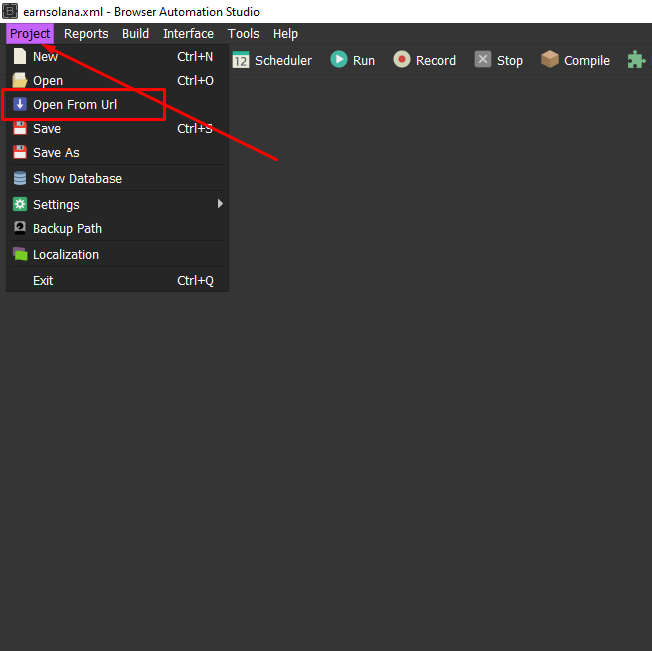The height and width of the screenshot is (651, 652).
Task: Choose the Open label text
Action: (x=48, y=81)
